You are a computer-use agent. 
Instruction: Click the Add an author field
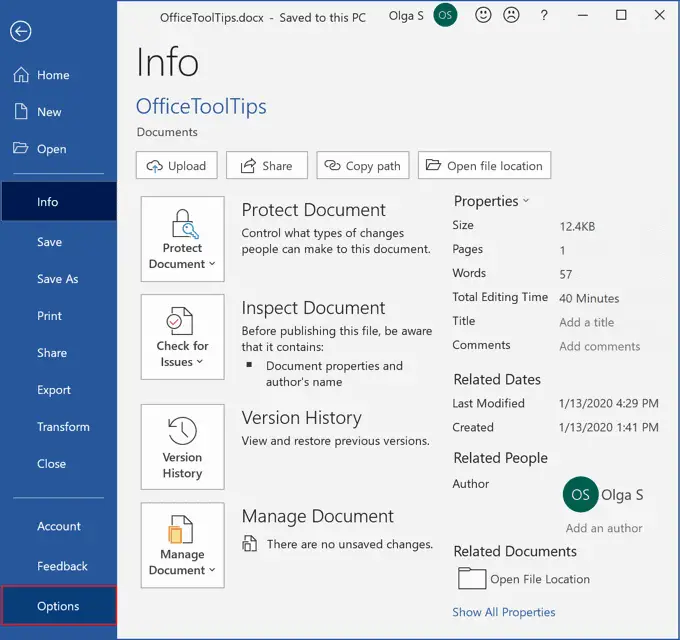604,528
